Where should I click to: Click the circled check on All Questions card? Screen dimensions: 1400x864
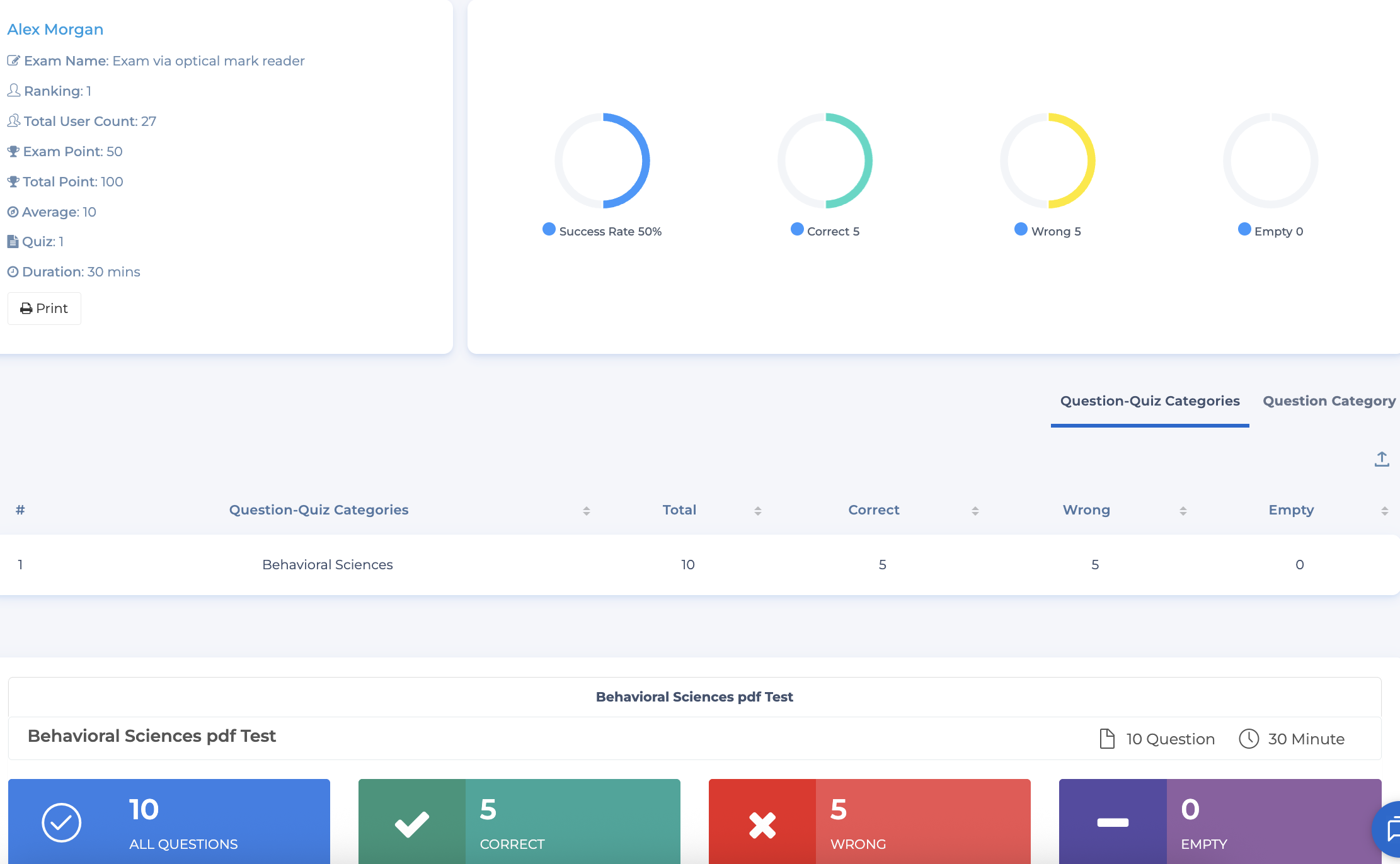pos(61,822)
